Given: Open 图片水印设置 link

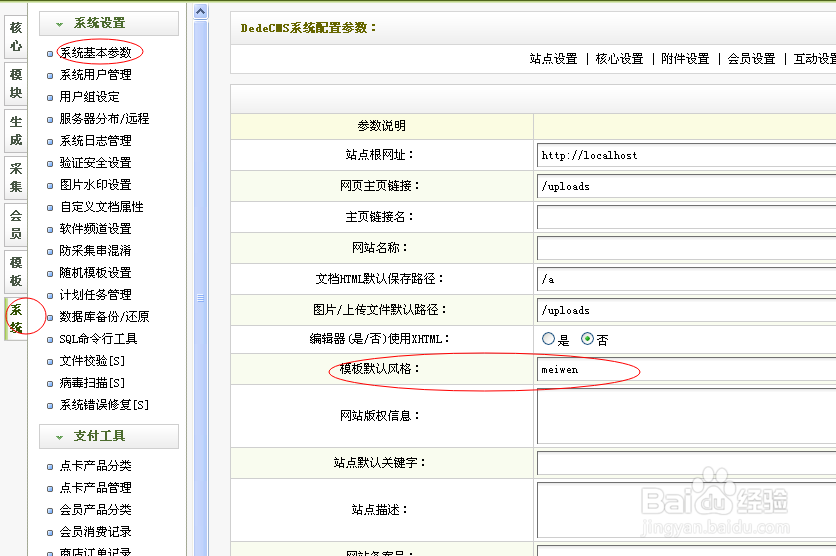Looking at the screenshot, I should (x=95, y=184).
